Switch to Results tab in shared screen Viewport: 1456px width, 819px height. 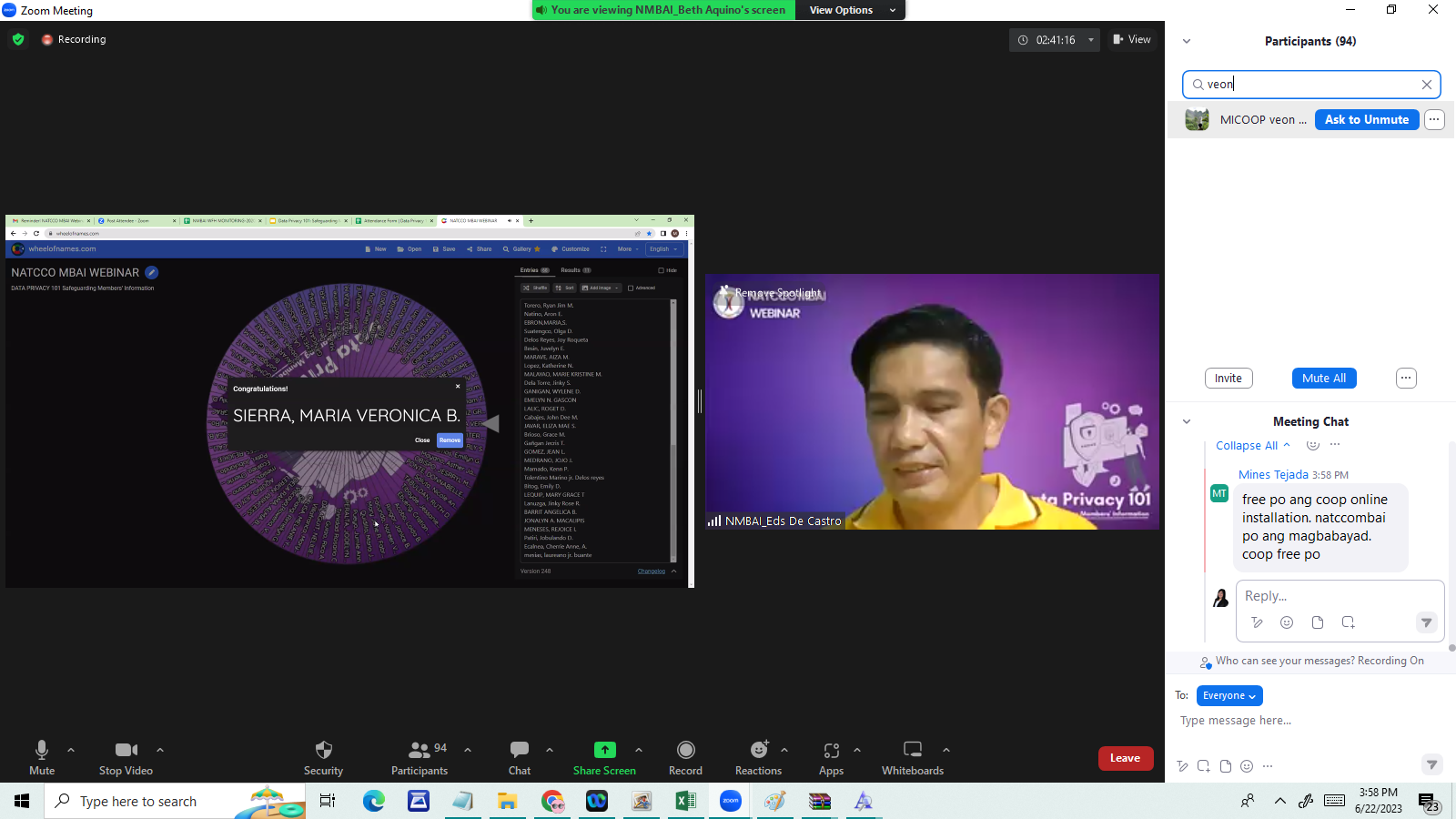point(576,270)
